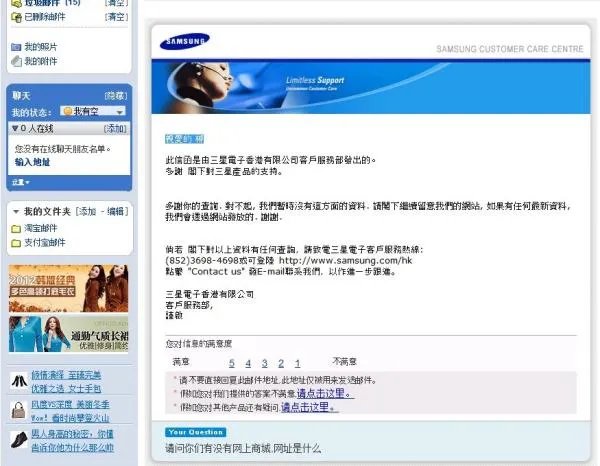
Task: Click http://www.samsung.com/hk URL text
Action: tap(346, 261)
